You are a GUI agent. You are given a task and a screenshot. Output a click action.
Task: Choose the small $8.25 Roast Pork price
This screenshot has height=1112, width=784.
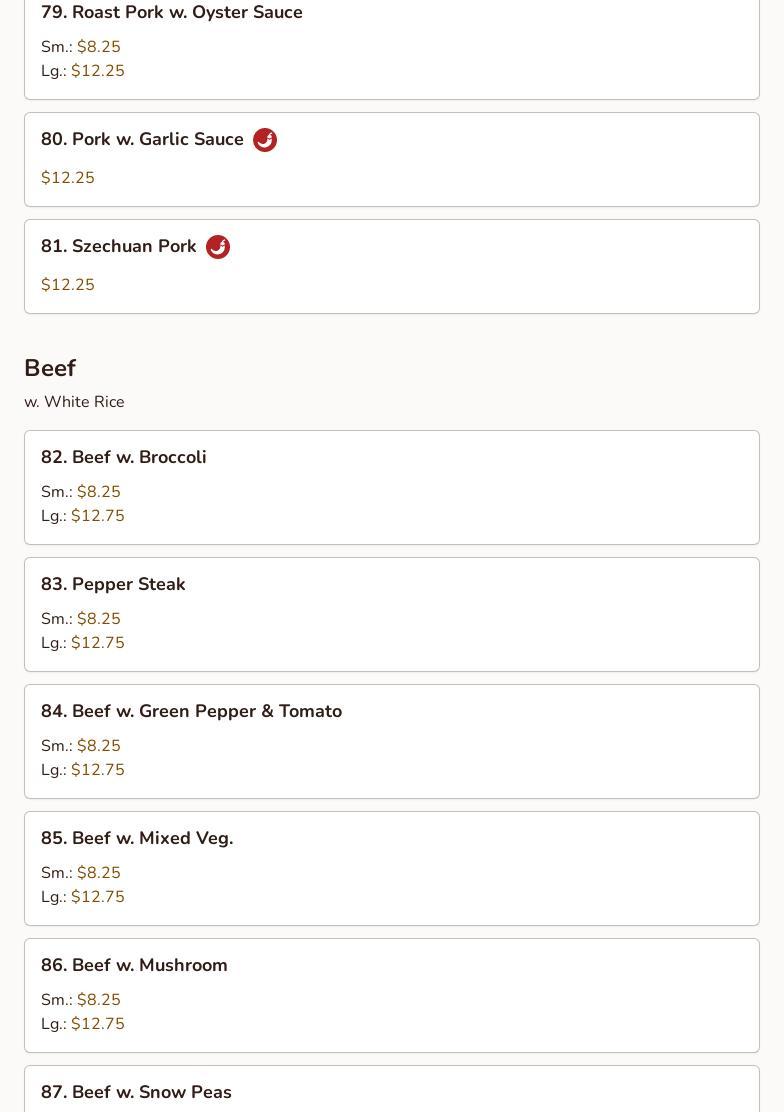coord(98,47)
